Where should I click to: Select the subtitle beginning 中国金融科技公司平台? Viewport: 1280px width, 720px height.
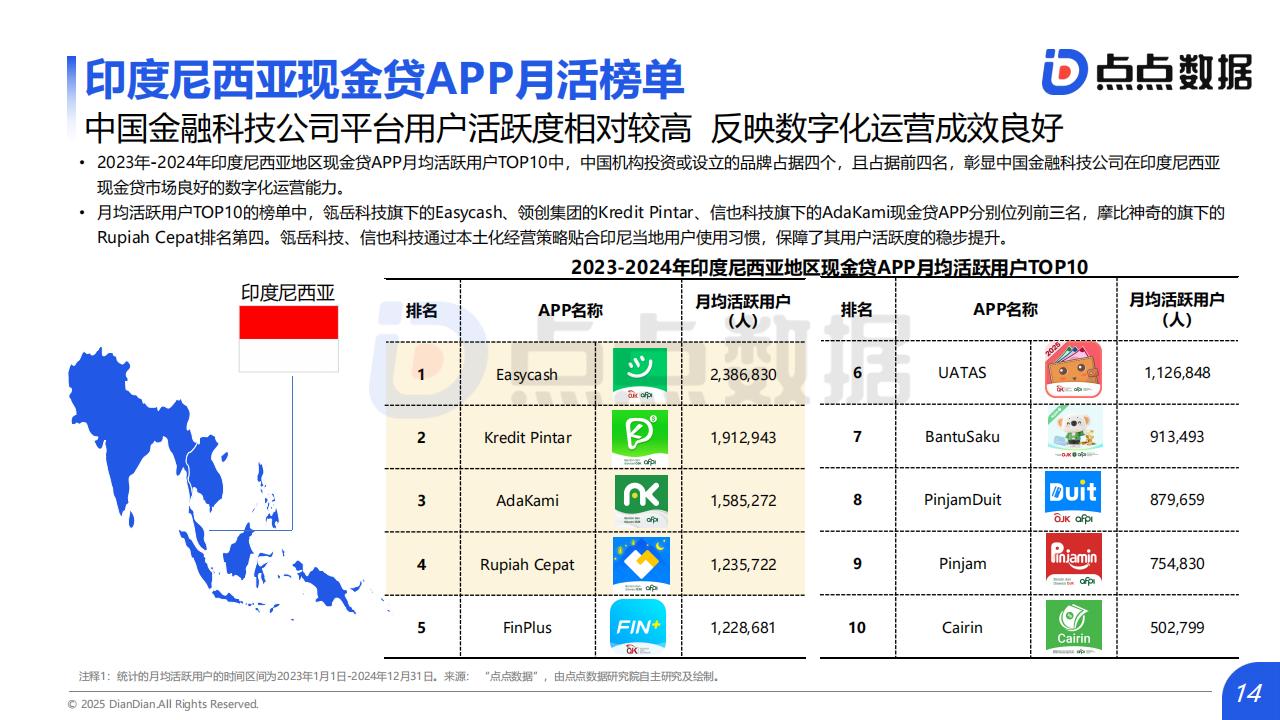pyautogui.click(x=574, y=128)
